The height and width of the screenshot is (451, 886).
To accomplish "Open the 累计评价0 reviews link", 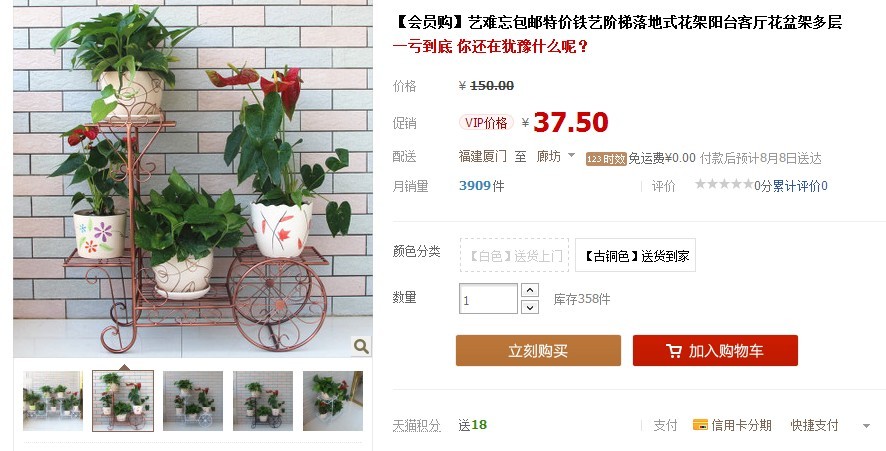I will pos(800,185).
